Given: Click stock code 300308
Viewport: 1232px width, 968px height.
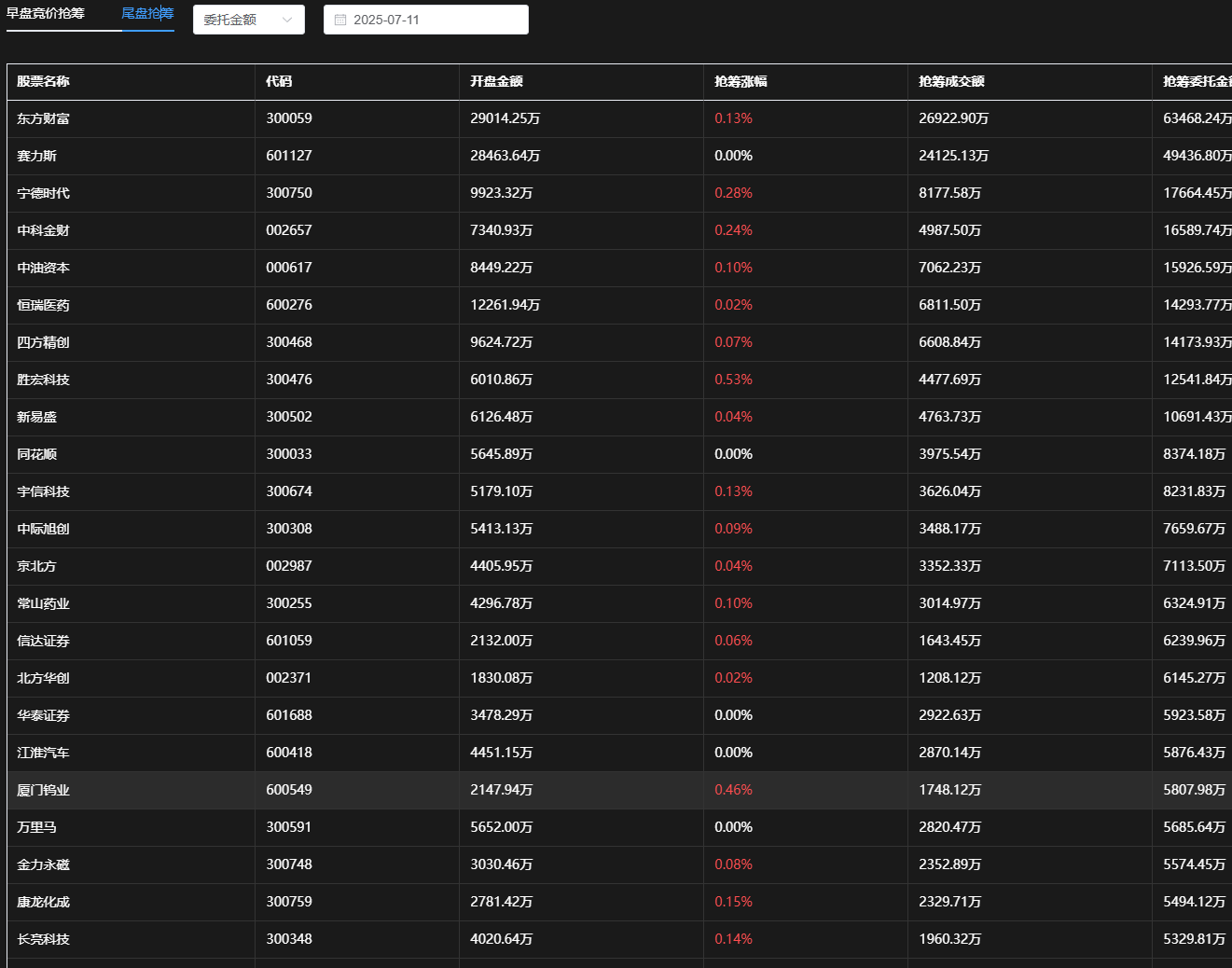Looking at the screenshot, I should point(289,529).
